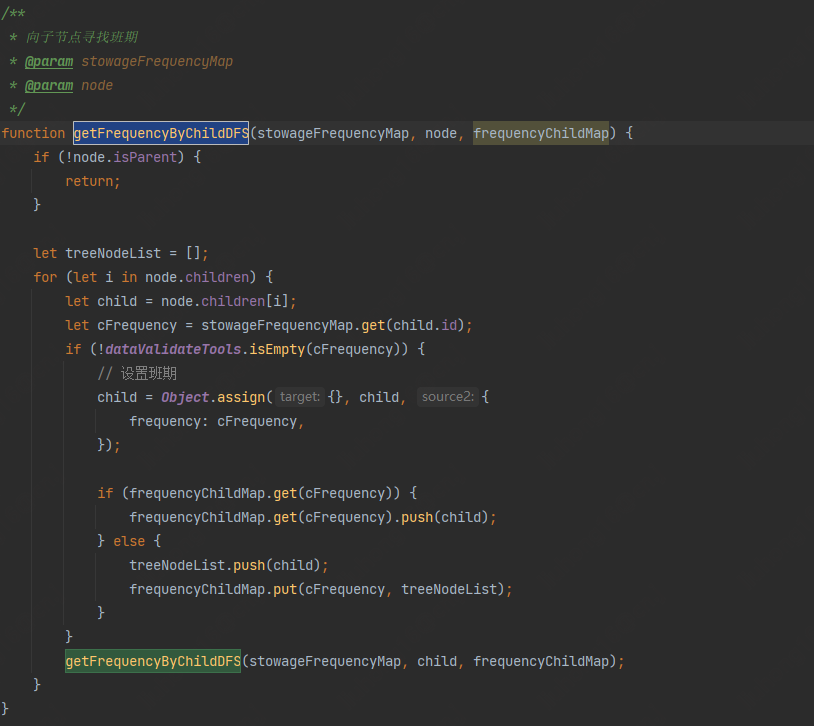814x726 pixels.
Task: Click the recursive getFrequencyByChildDFS call
Action: [x=153, y=661]
